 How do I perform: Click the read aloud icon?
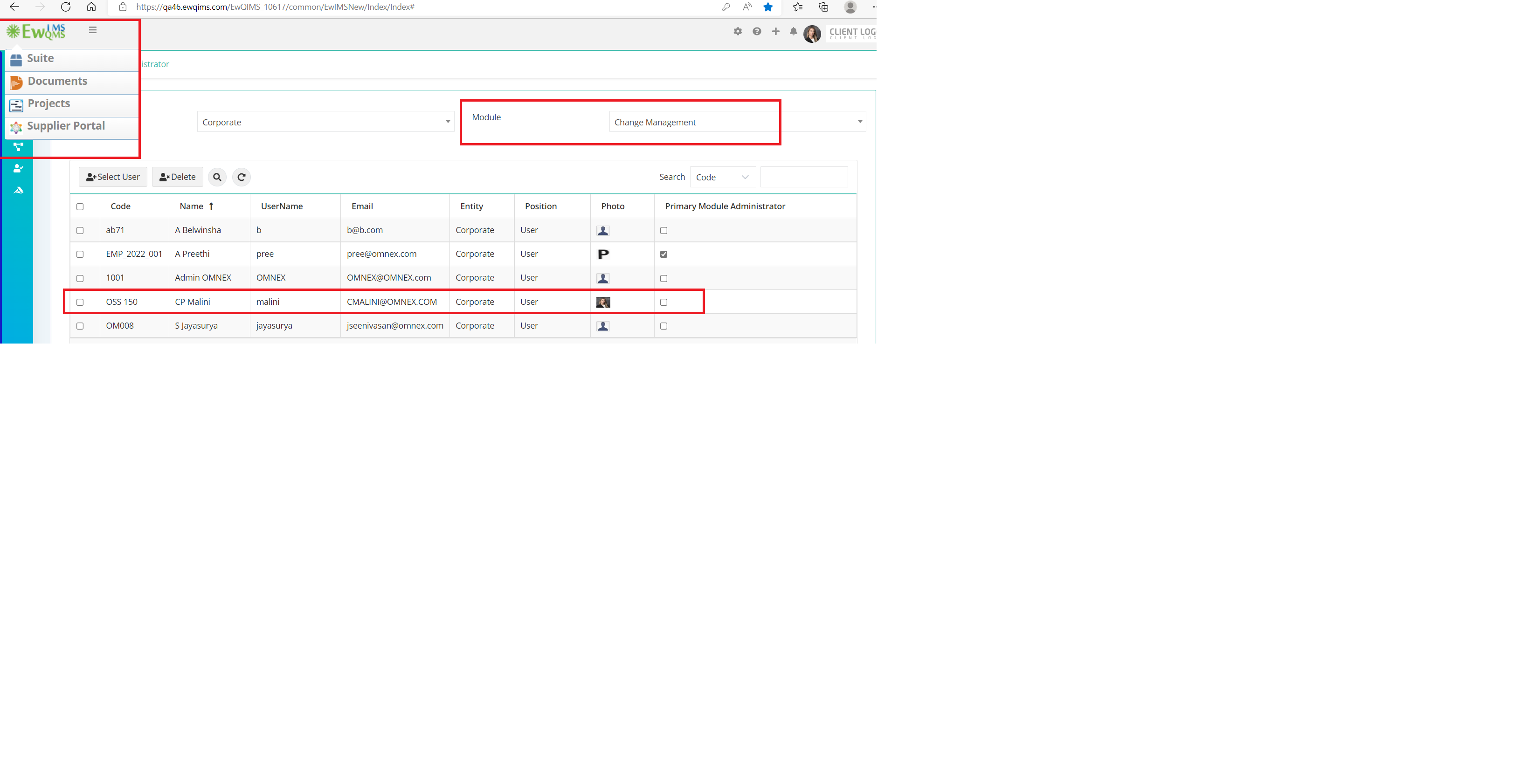747,7
